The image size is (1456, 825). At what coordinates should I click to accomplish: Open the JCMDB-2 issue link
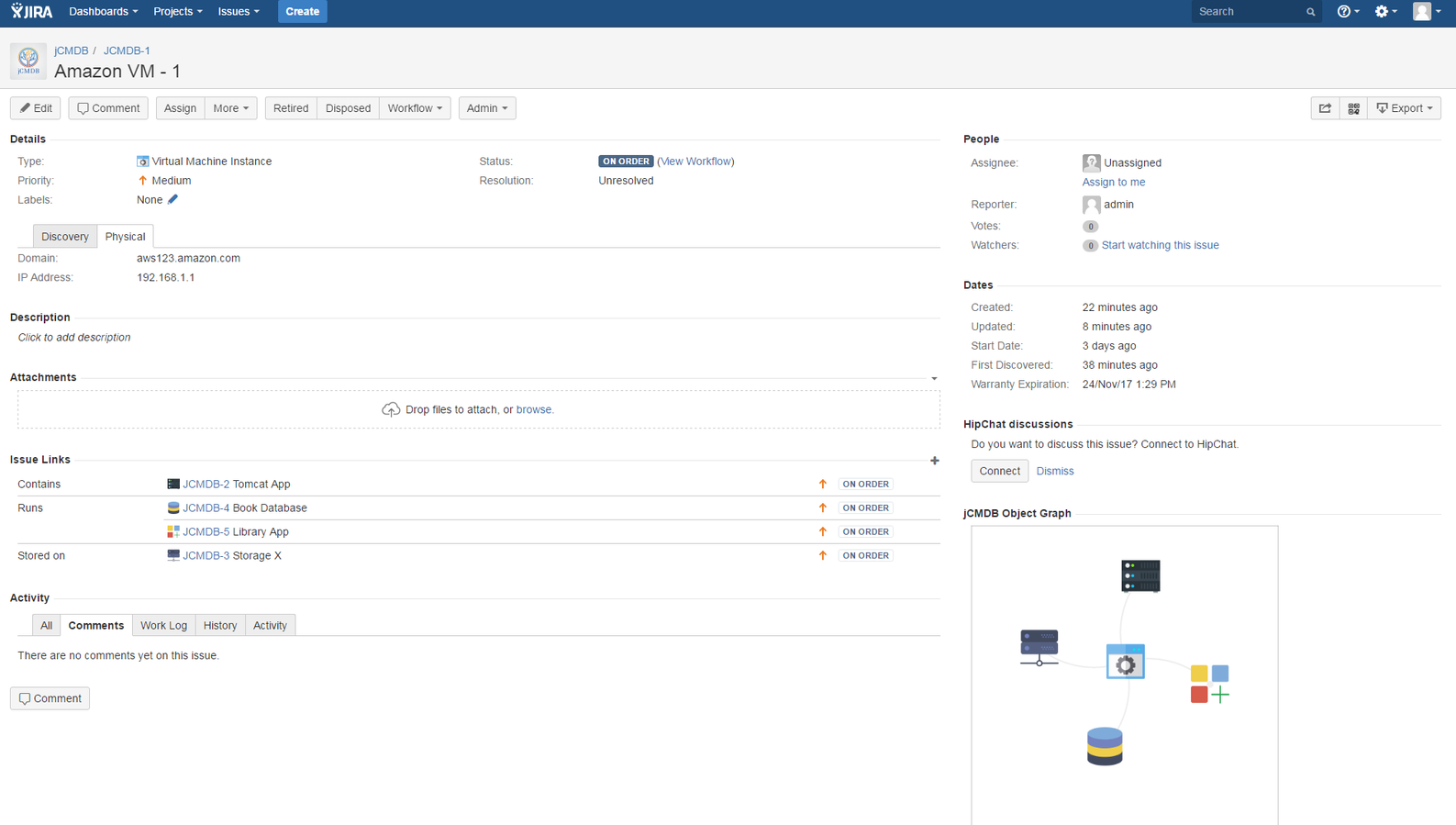click(206, 484)
